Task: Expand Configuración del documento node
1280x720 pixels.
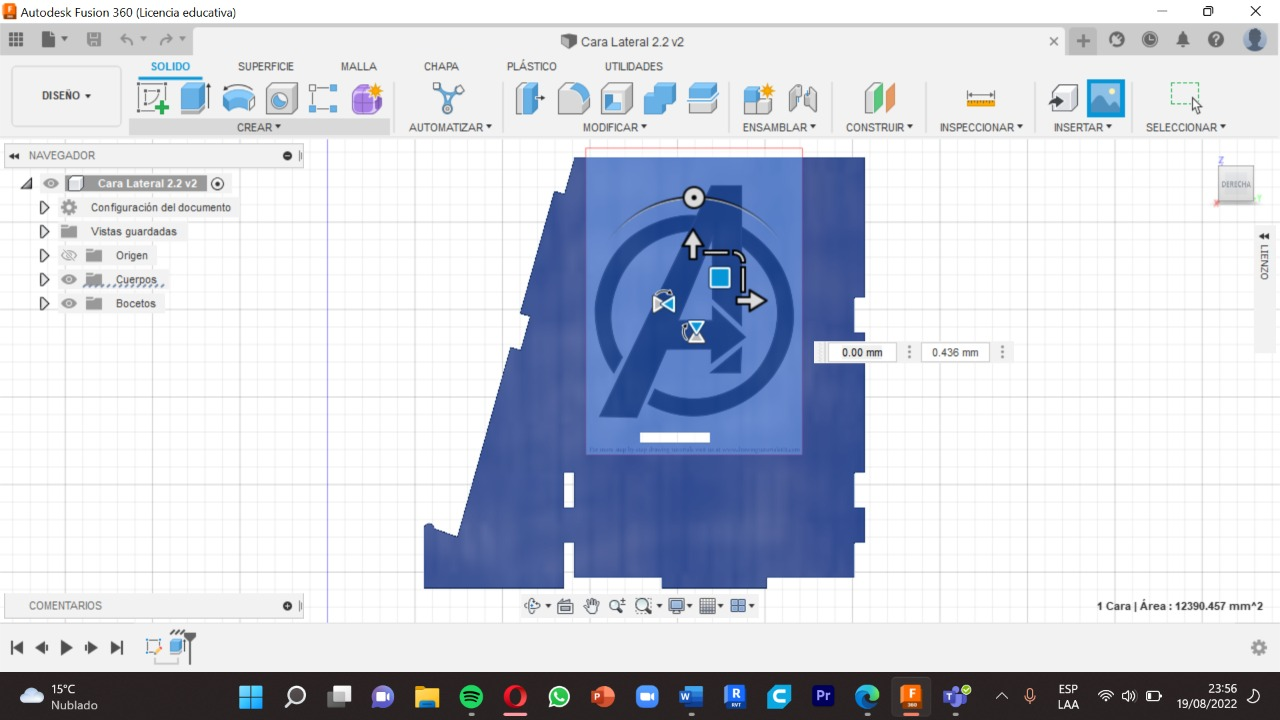Action: tap(44, 207)
